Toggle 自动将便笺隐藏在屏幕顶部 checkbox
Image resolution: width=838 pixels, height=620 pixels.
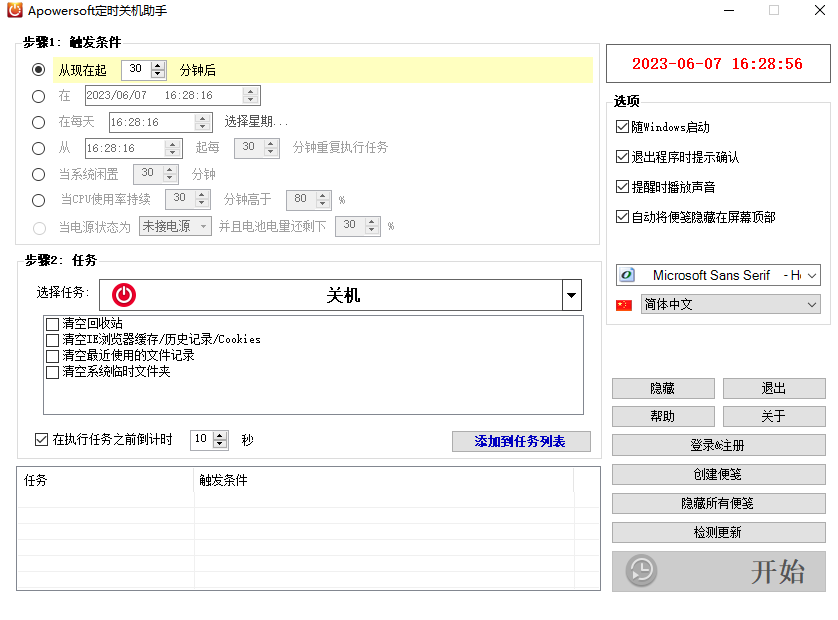(x=622, y=216)
